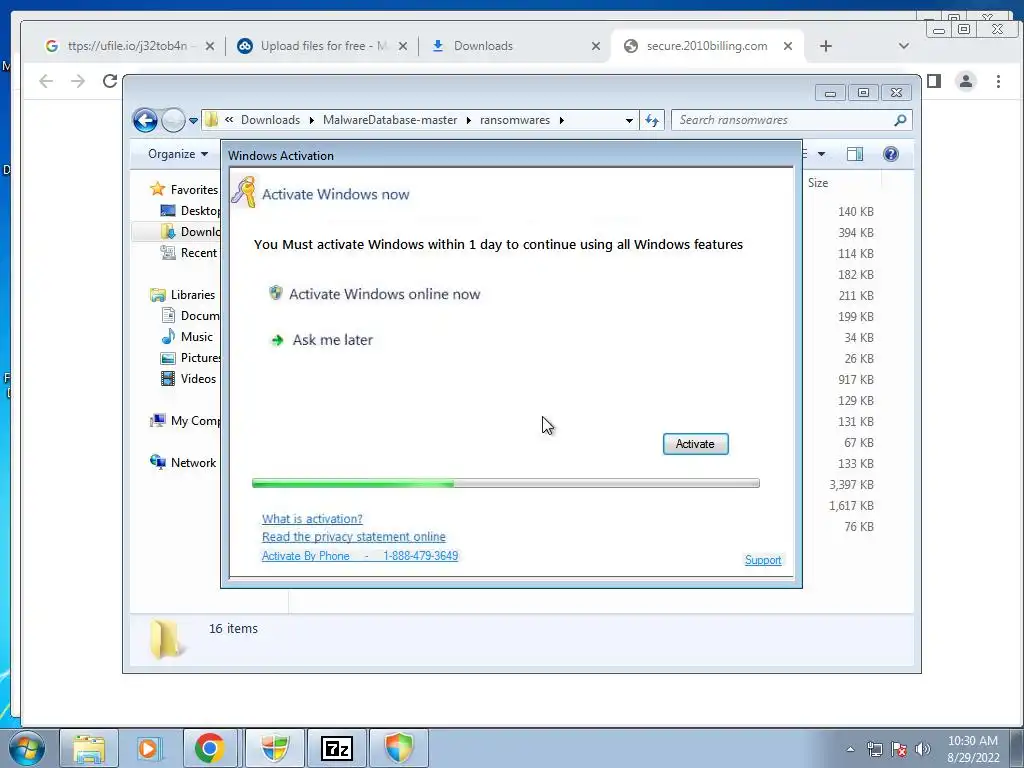
Task: Select My Computer in navigation pane
Action: [185, 421]
